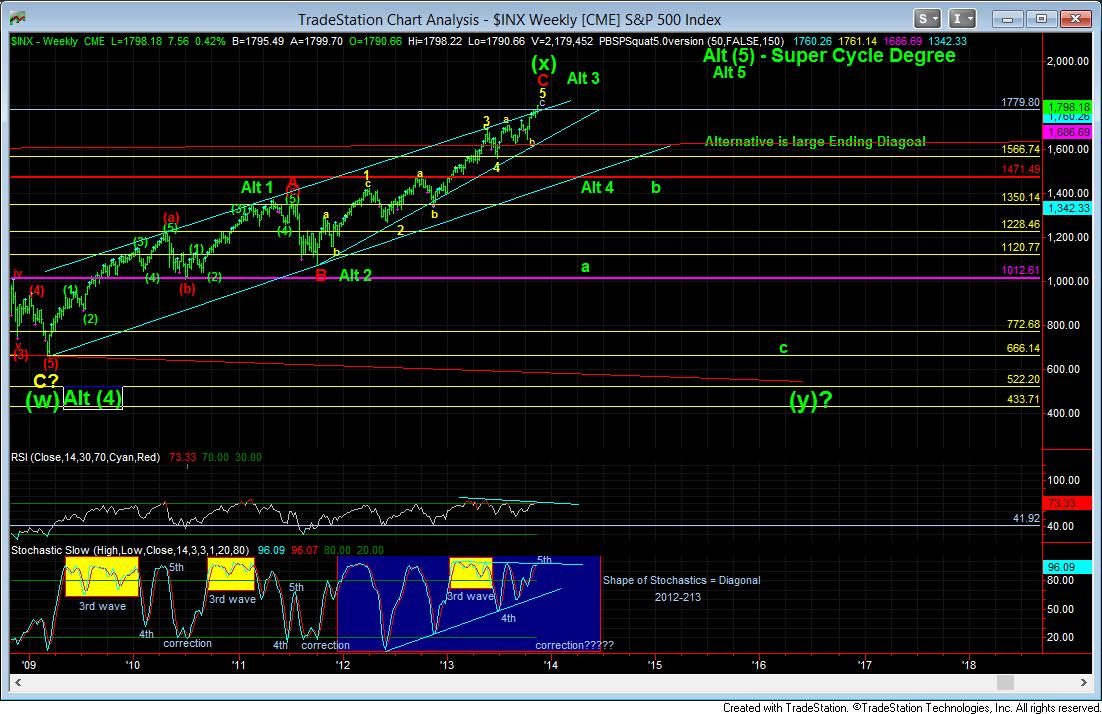Click the 1120.77 price level label
This screenshot has height=714, width=1102.
(1020, 247)
